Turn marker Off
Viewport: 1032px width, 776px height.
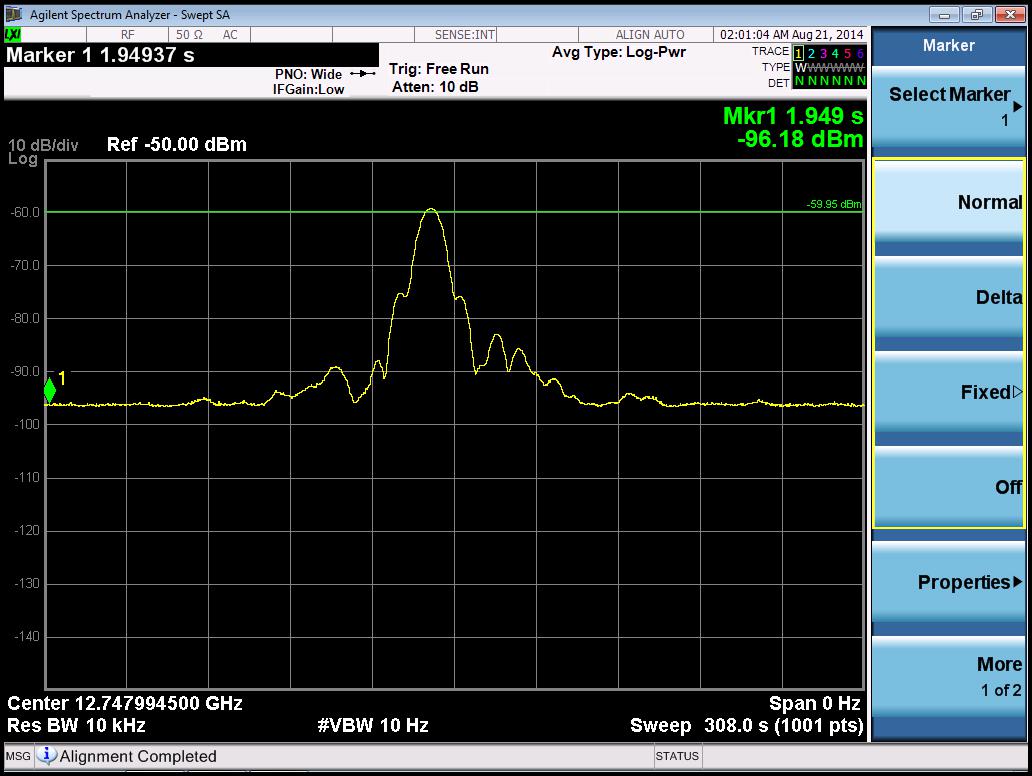click(948, 487)
